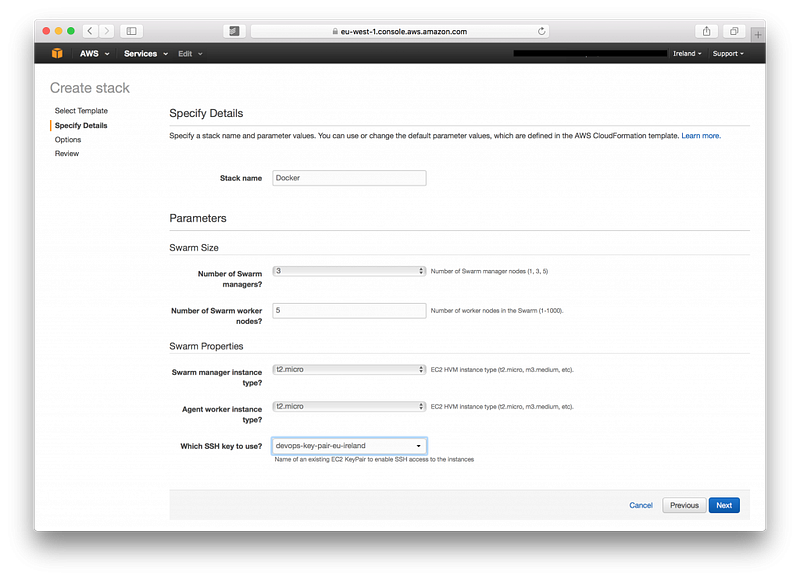Go to Options step
This screenshot has height=580, width=800.
click(x=68, y=140)
